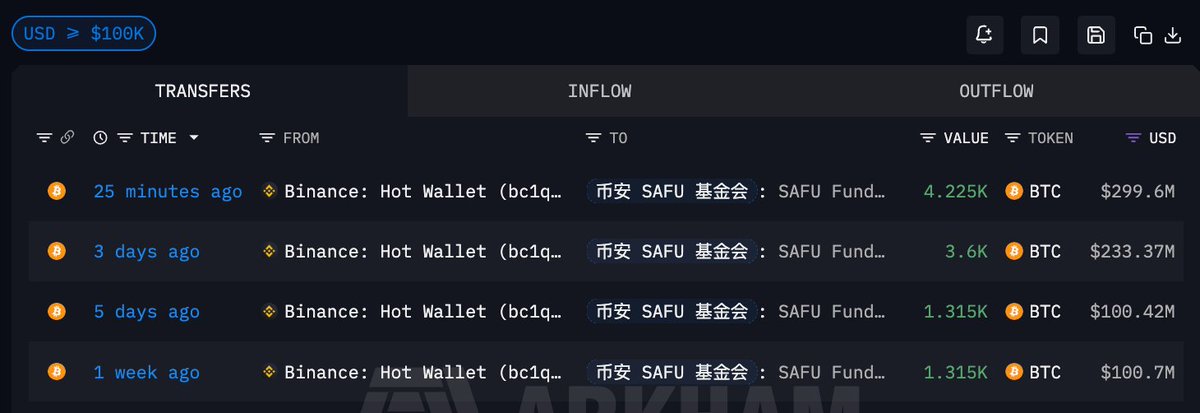
Task: Click the bookmark icon
Action: 1040,36
